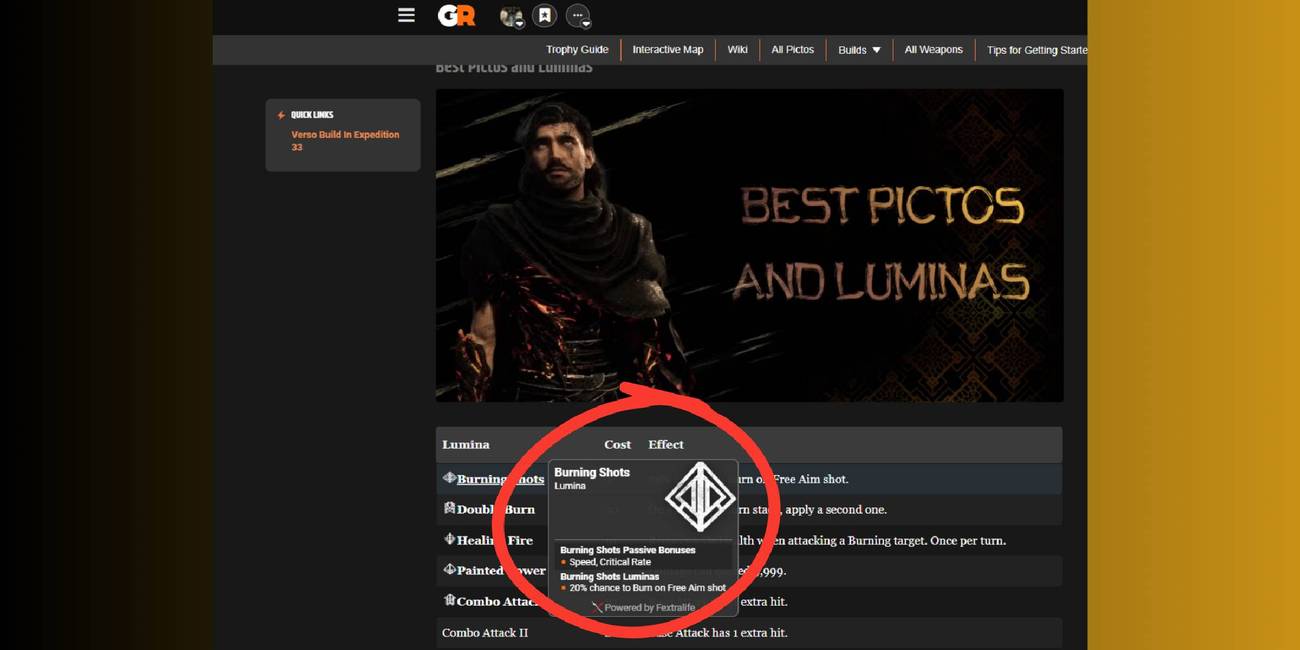Click the user profile avatar

(510, 14)
